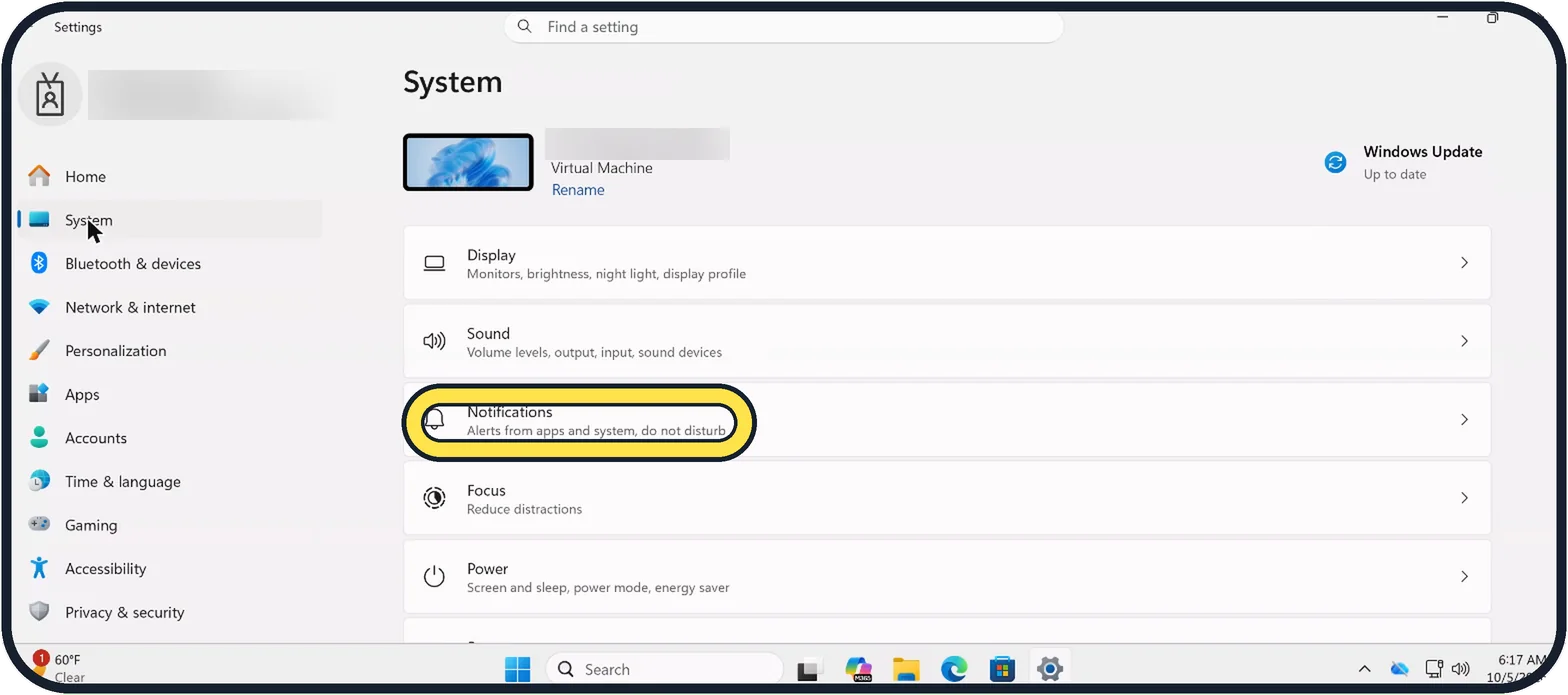
Task: Select the System monitor icon in sidebar
Action: 39,220
